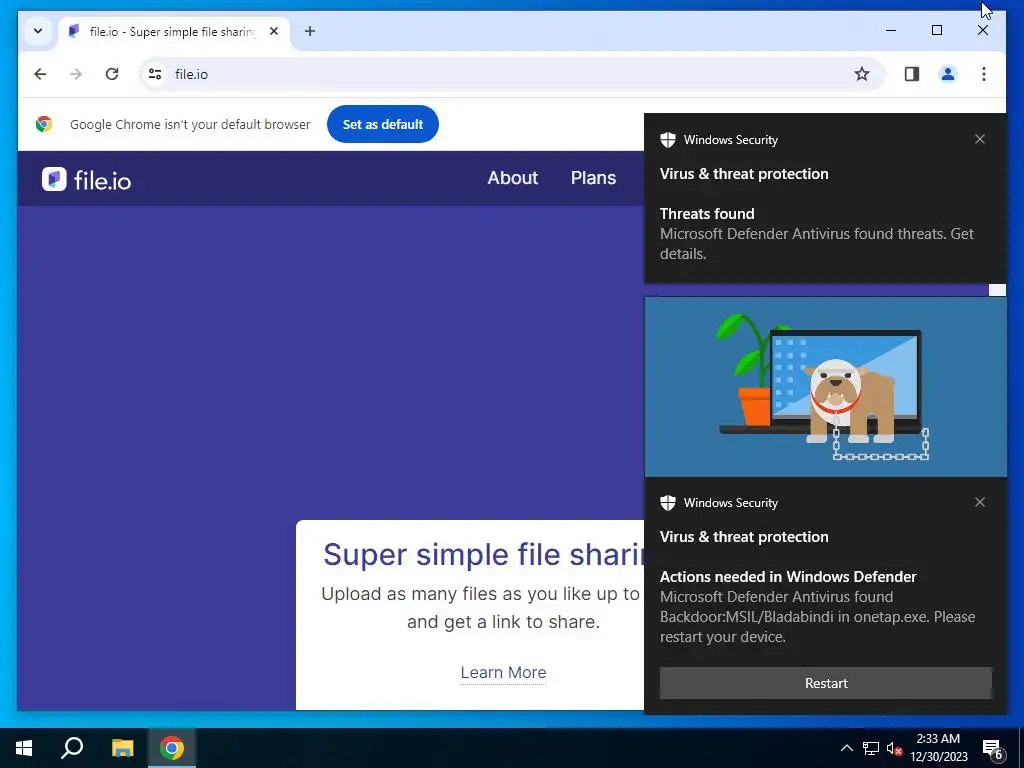
Task: Open Chrome side panel icon
Action: [912, 74]
